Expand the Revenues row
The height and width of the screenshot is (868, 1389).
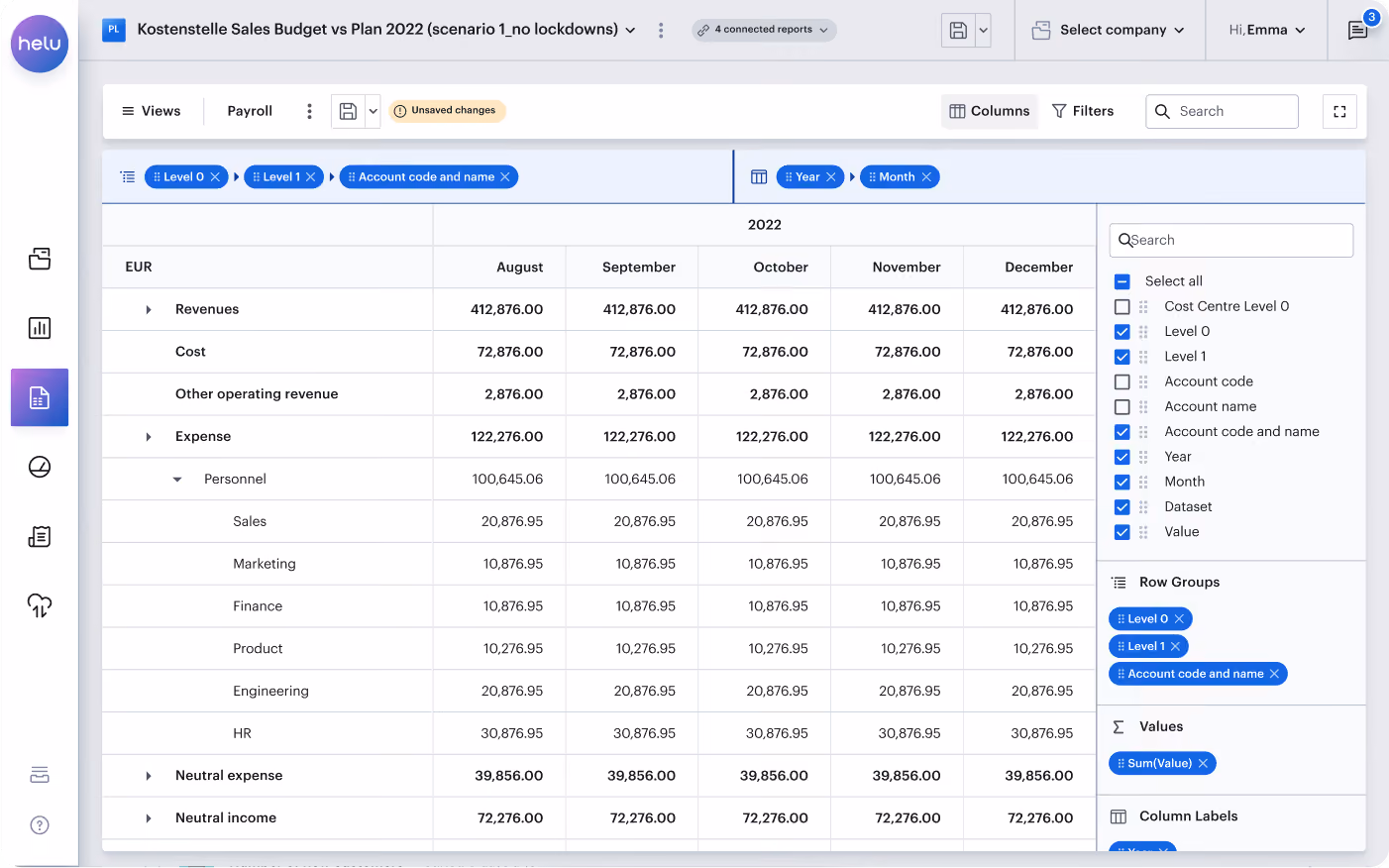149,310
